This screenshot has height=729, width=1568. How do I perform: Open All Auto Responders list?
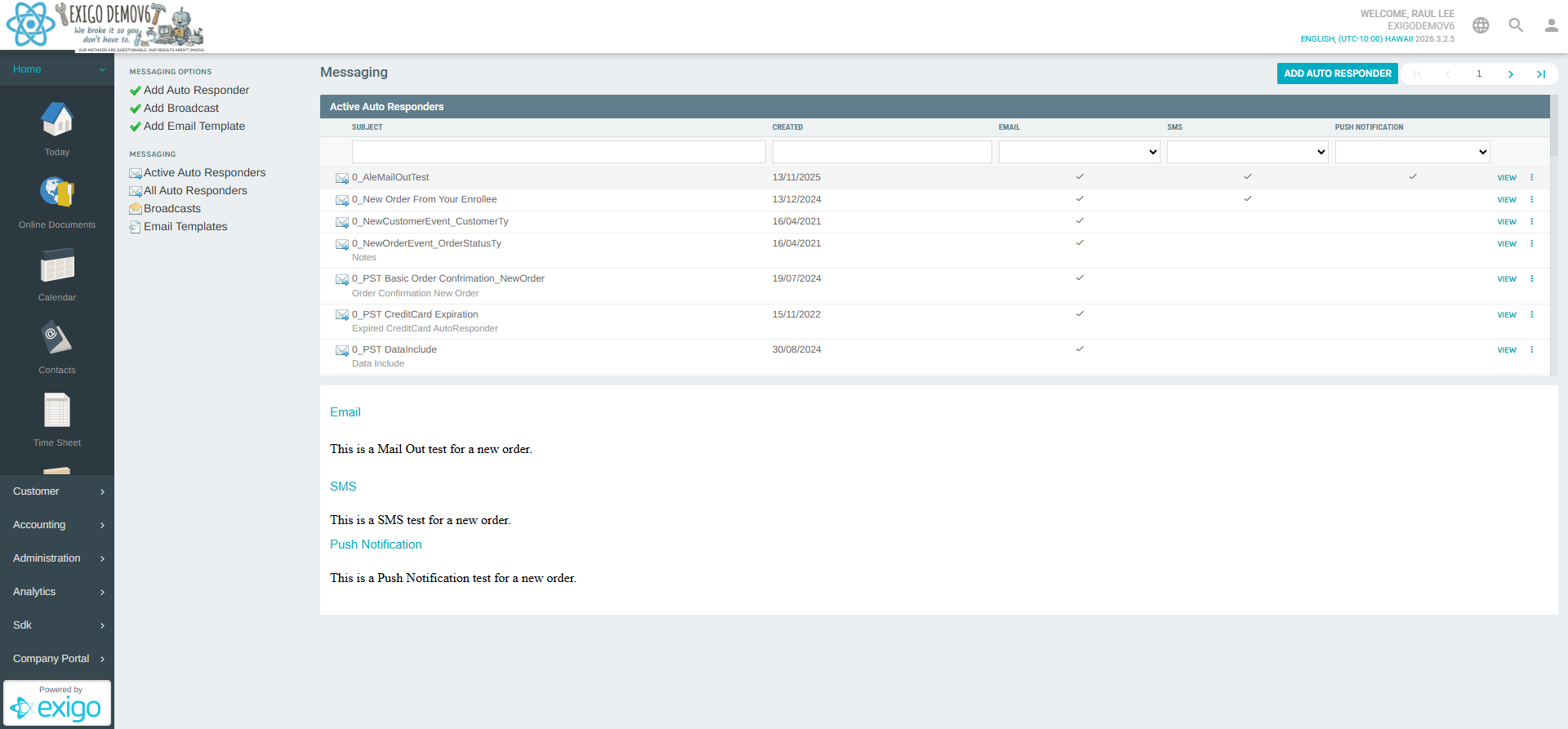[x=195, y=190]
